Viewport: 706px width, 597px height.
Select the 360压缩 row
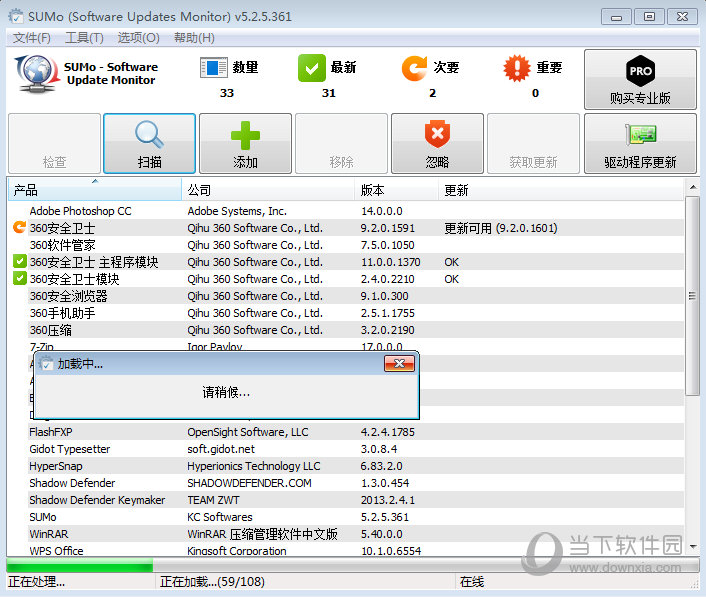[345, 330]
